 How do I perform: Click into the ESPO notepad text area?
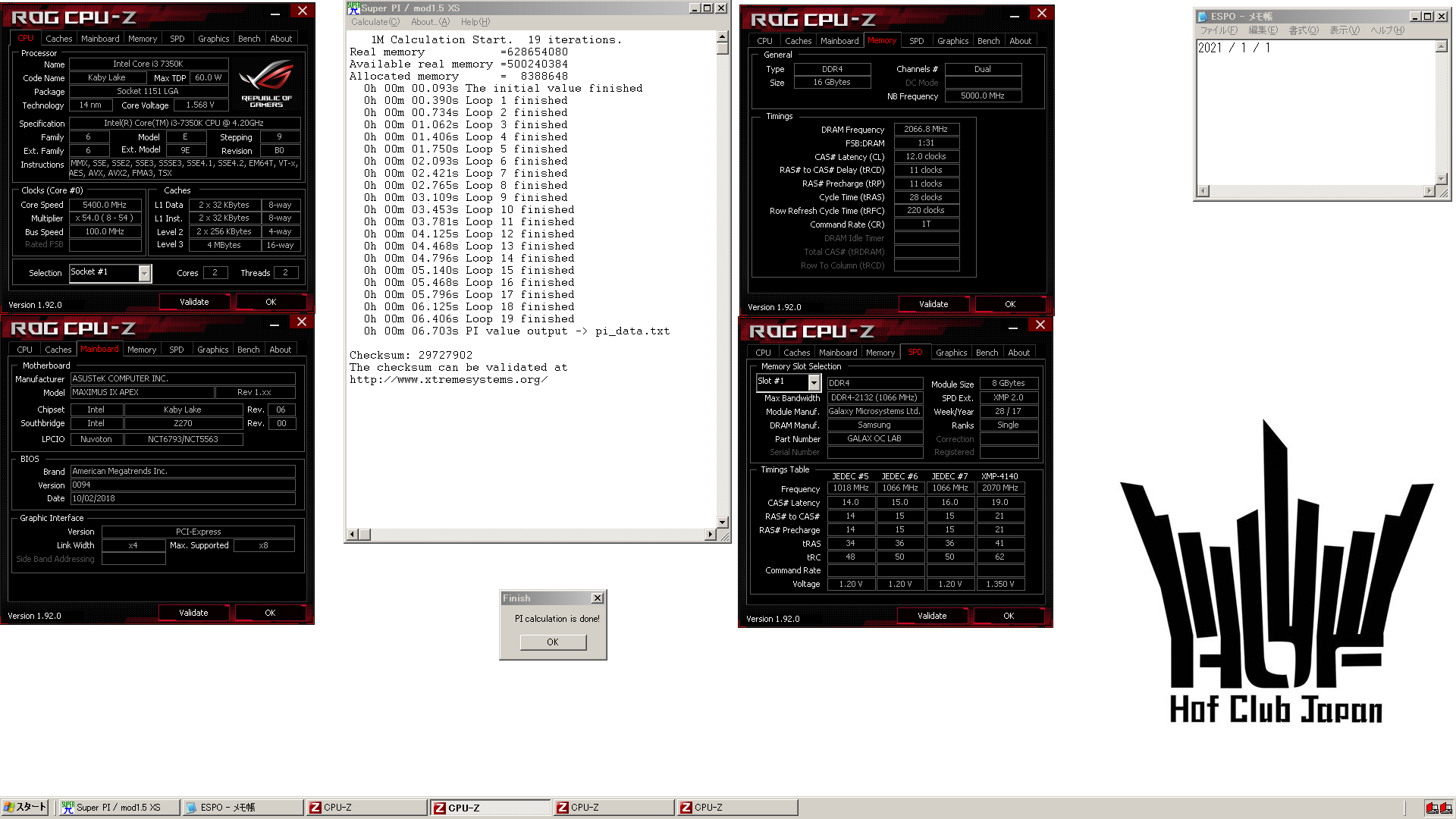pyautogui.click(x=1316, y=114)
